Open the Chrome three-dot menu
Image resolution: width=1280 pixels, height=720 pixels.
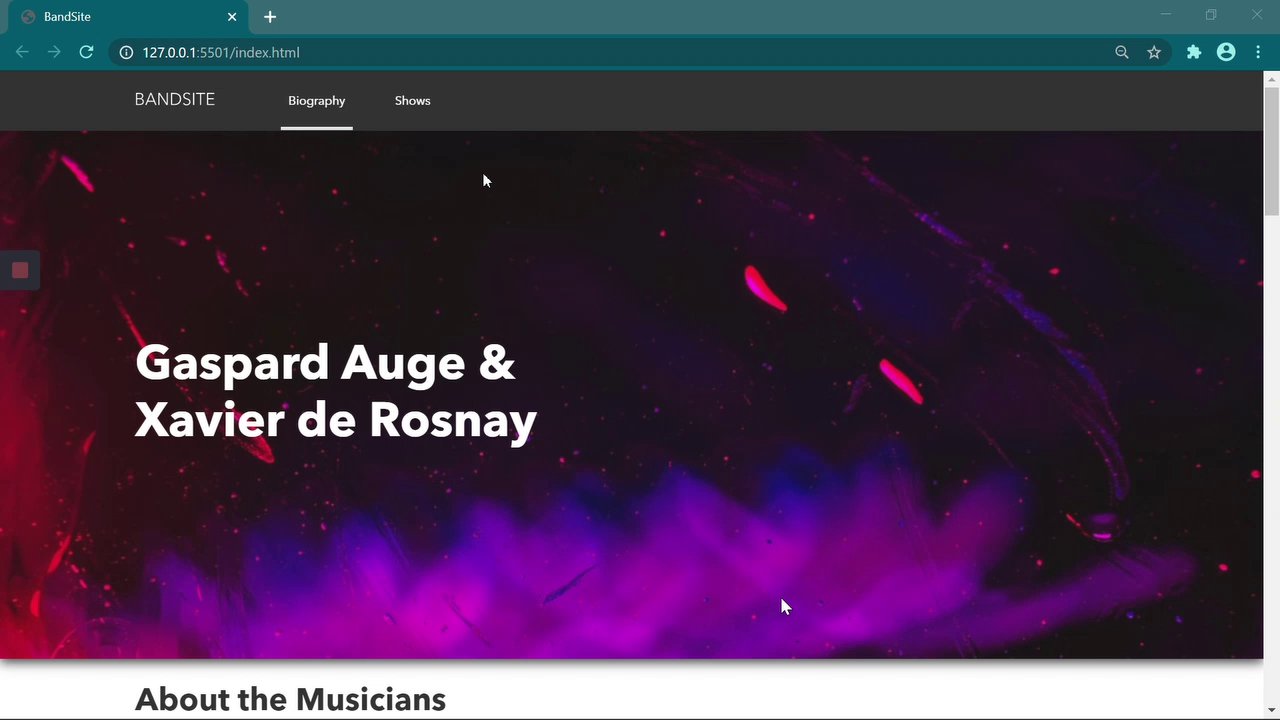click(x=1258, y=52)
